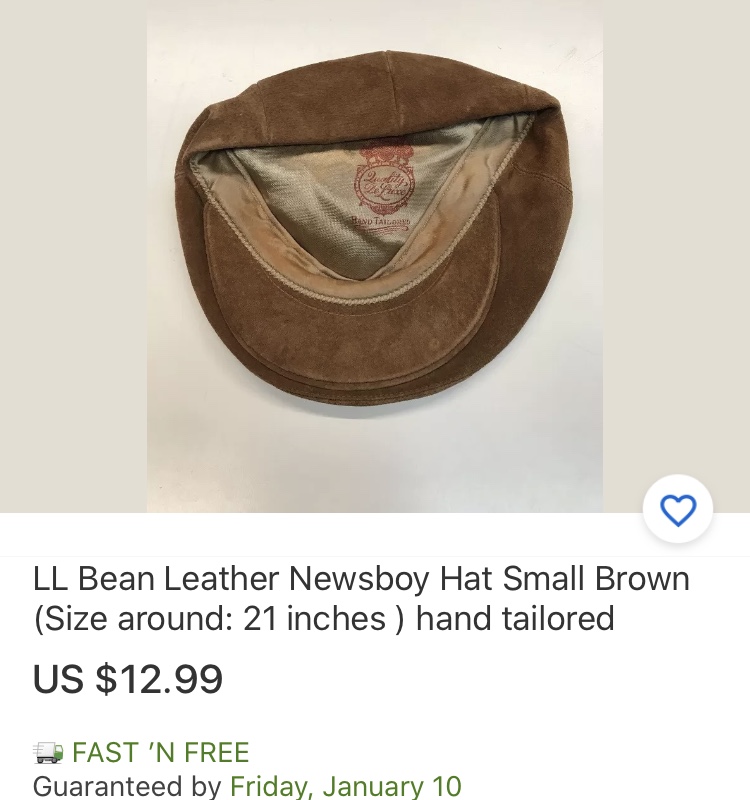
Task: Tap the white backdrop below the hat
Action: click(x=374, y=459)
